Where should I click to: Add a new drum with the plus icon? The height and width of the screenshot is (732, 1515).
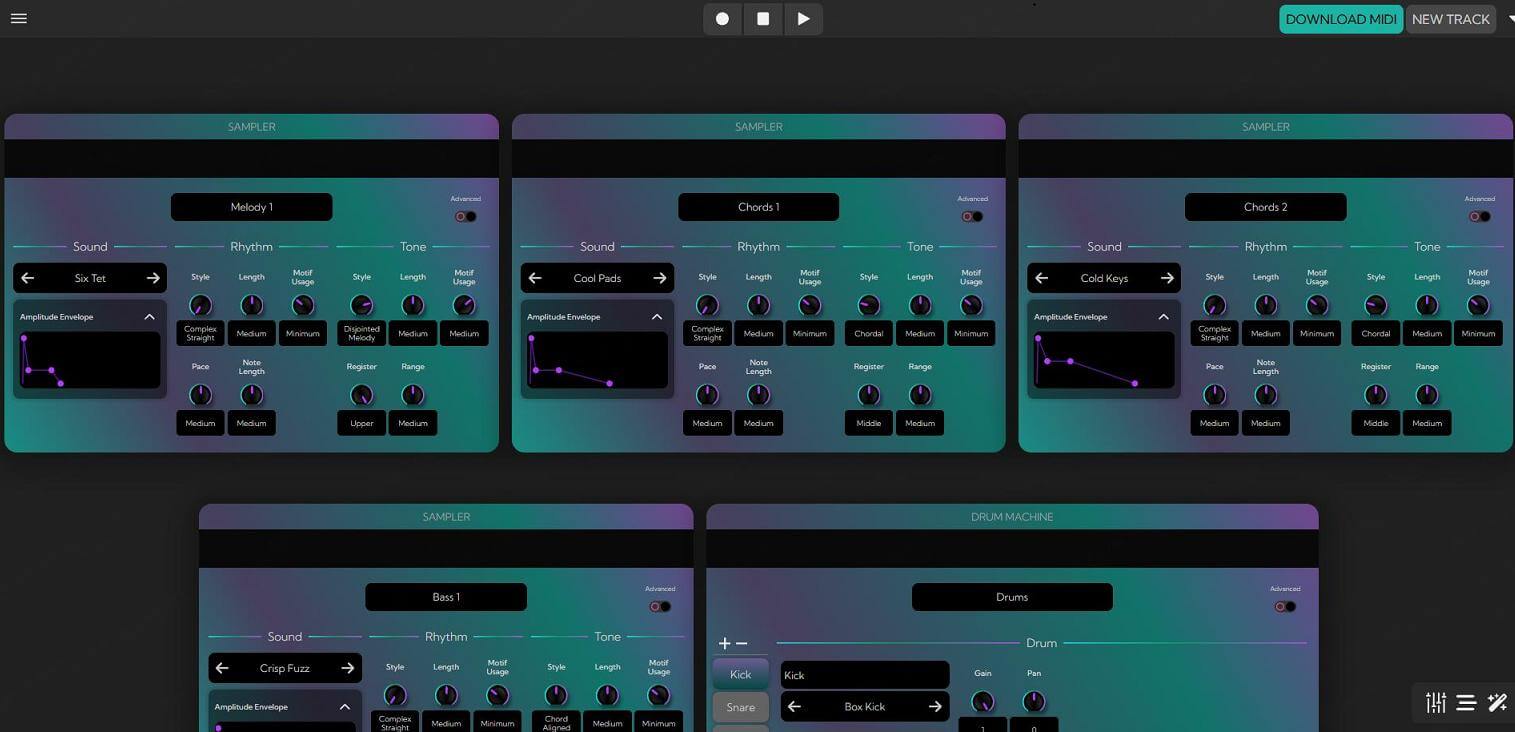click(724, 643)
